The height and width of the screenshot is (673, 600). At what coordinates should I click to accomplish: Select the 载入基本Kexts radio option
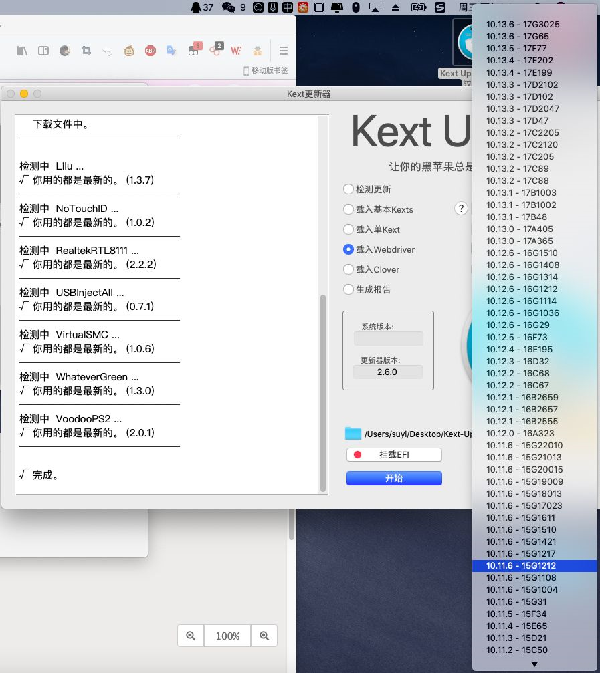tap(348, 209)
